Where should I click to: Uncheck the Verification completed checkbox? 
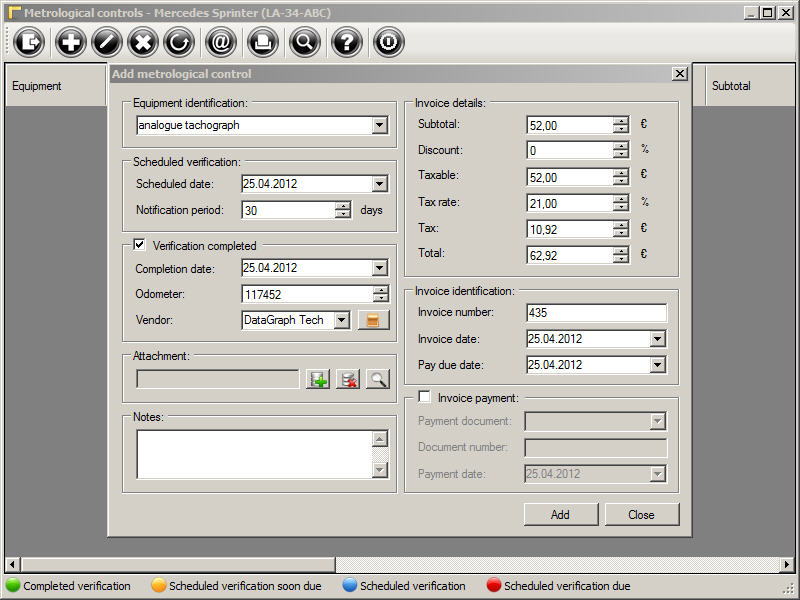(140, 245)
